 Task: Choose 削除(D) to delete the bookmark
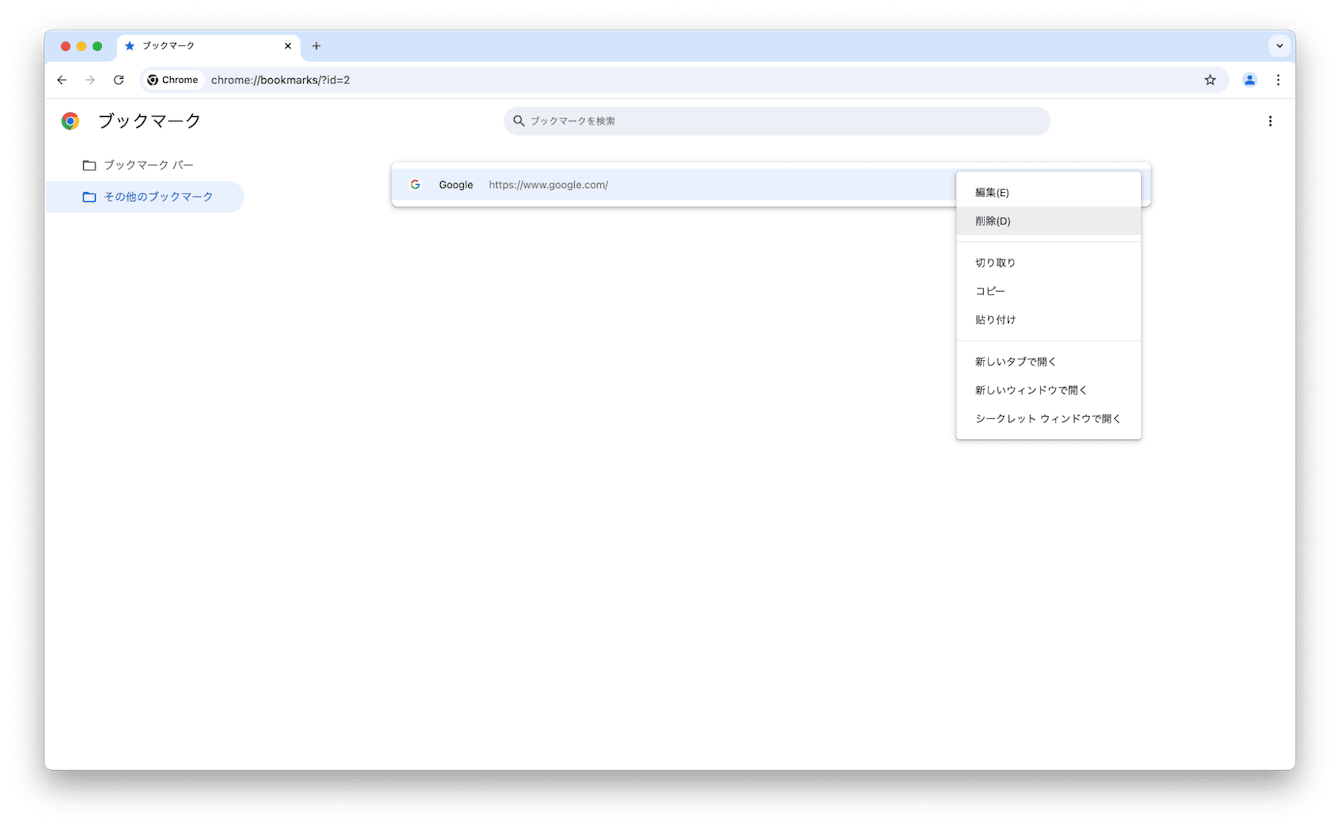coord(1048,221)
